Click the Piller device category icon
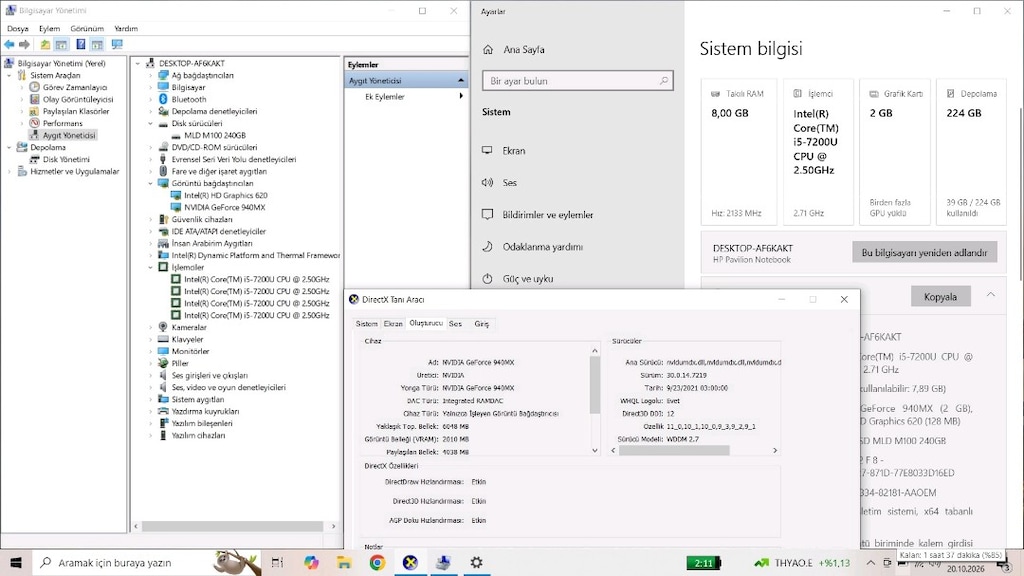Screen dimensions: 1024x576 [163, 363]
